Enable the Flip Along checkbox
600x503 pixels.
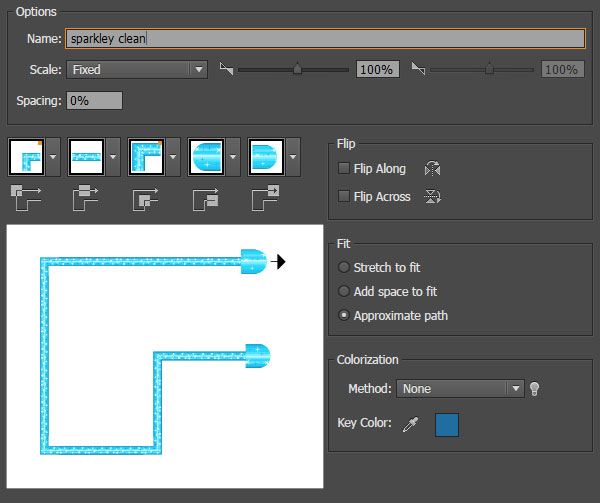(345, 170)
